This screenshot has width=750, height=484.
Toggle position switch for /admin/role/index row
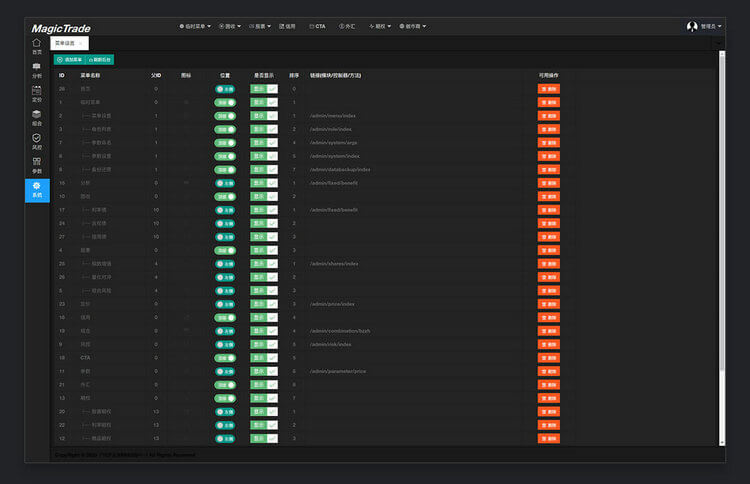point(225,129)
